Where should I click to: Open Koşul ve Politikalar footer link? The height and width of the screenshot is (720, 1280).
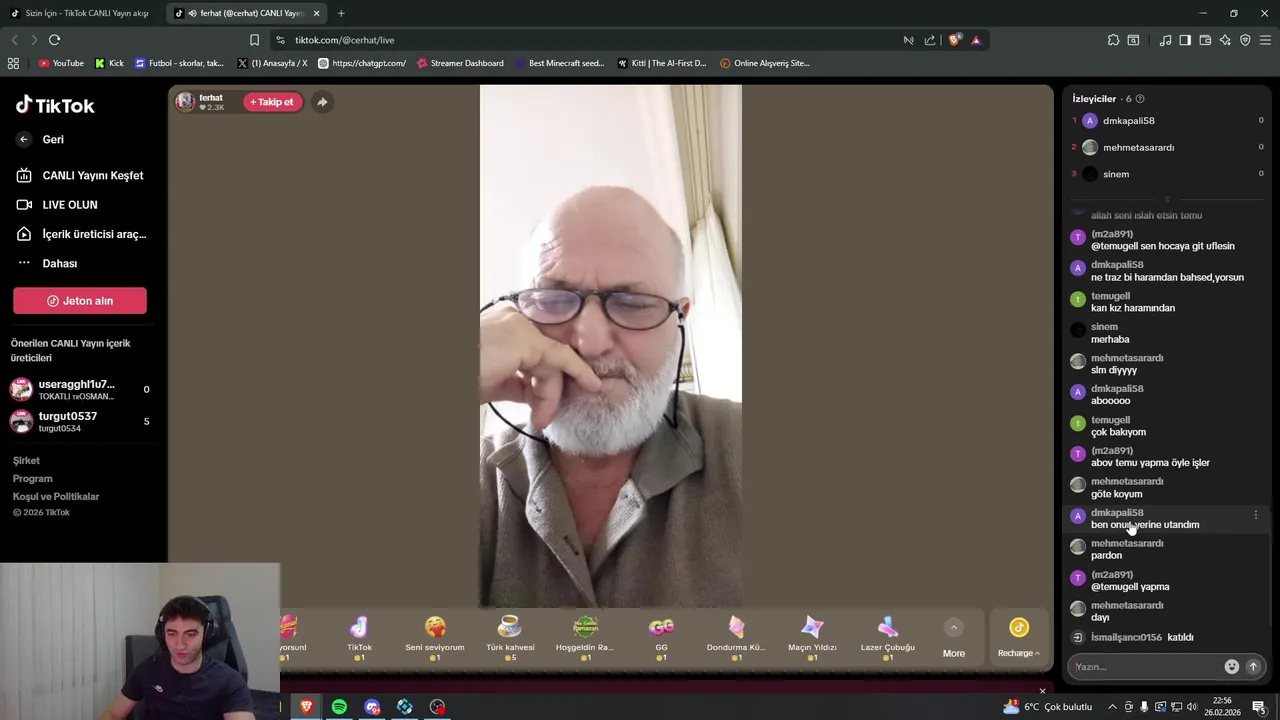56,497
